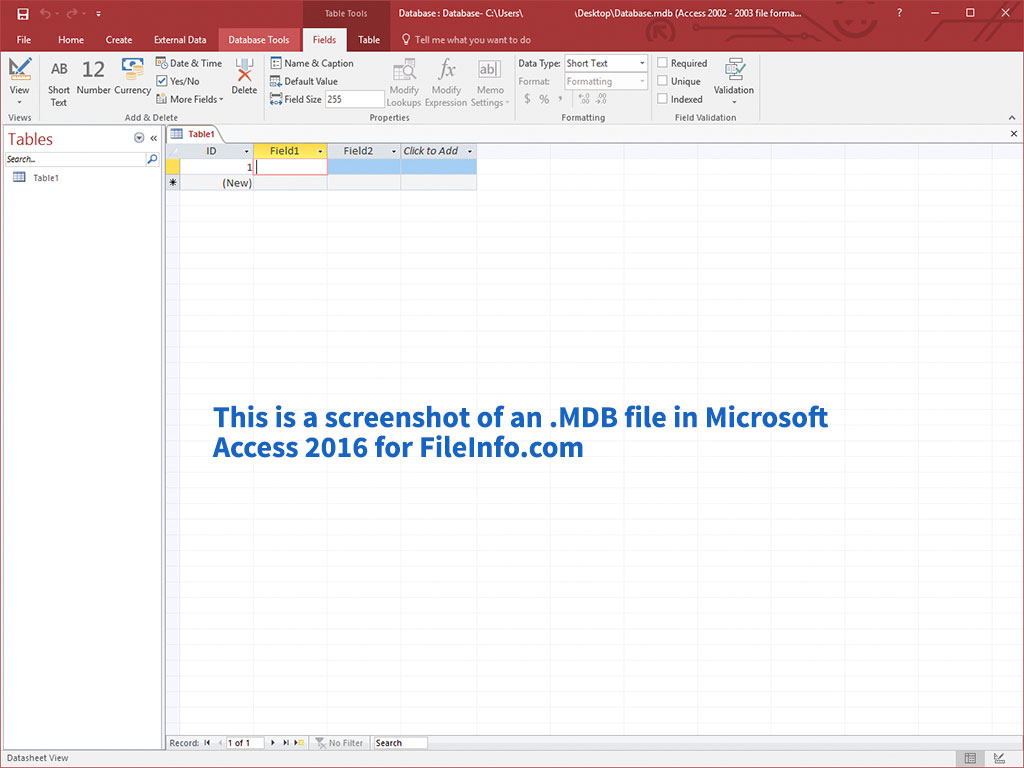Click the Redo arrow icon
Screen dimensions: 1024x768
72,13
